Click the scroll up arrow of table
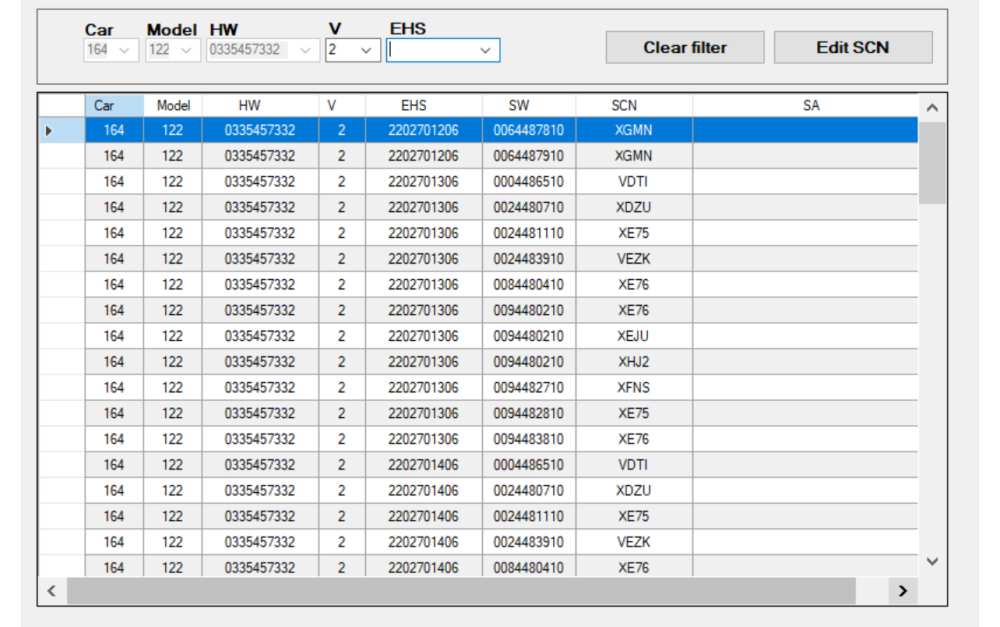Image resolution: width=1000 pixels, height=627 pixels. tap(932, 107)
